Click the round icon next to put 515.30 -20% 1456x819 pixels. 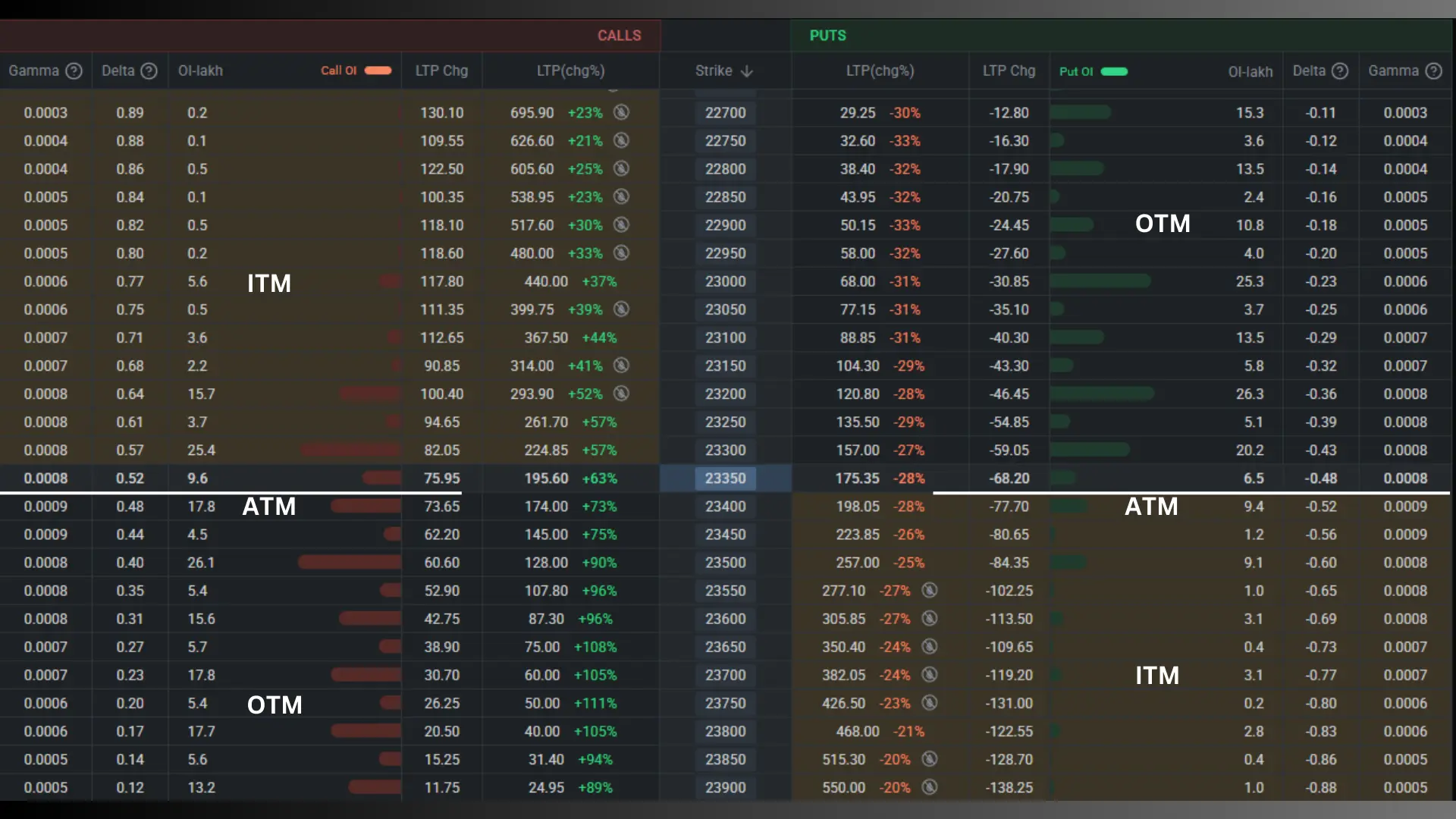click(x=930, y=758)
